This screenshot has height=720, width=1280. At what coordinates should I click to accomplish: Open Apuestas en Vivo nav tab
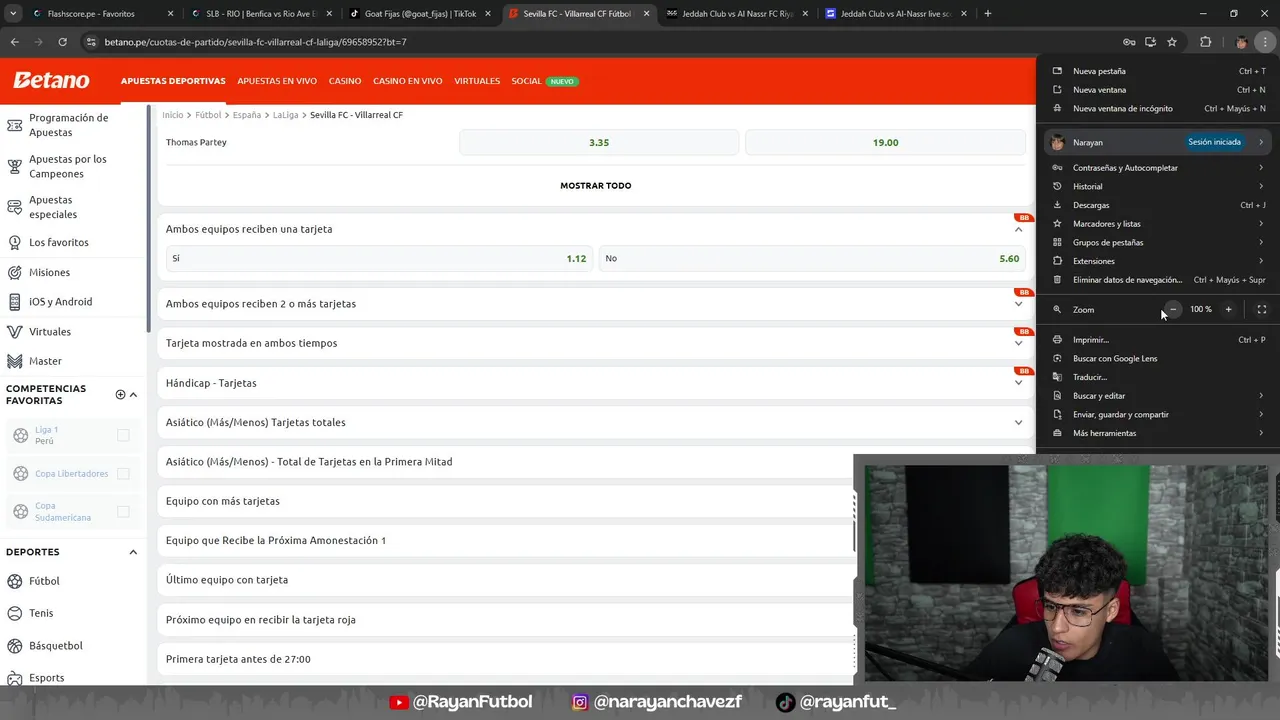click(x=277, y=81)
